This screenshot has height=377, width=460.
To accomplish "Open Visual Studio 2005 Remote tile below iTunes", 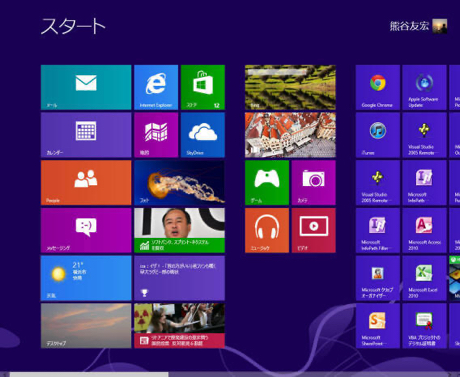I will point(378,183).
